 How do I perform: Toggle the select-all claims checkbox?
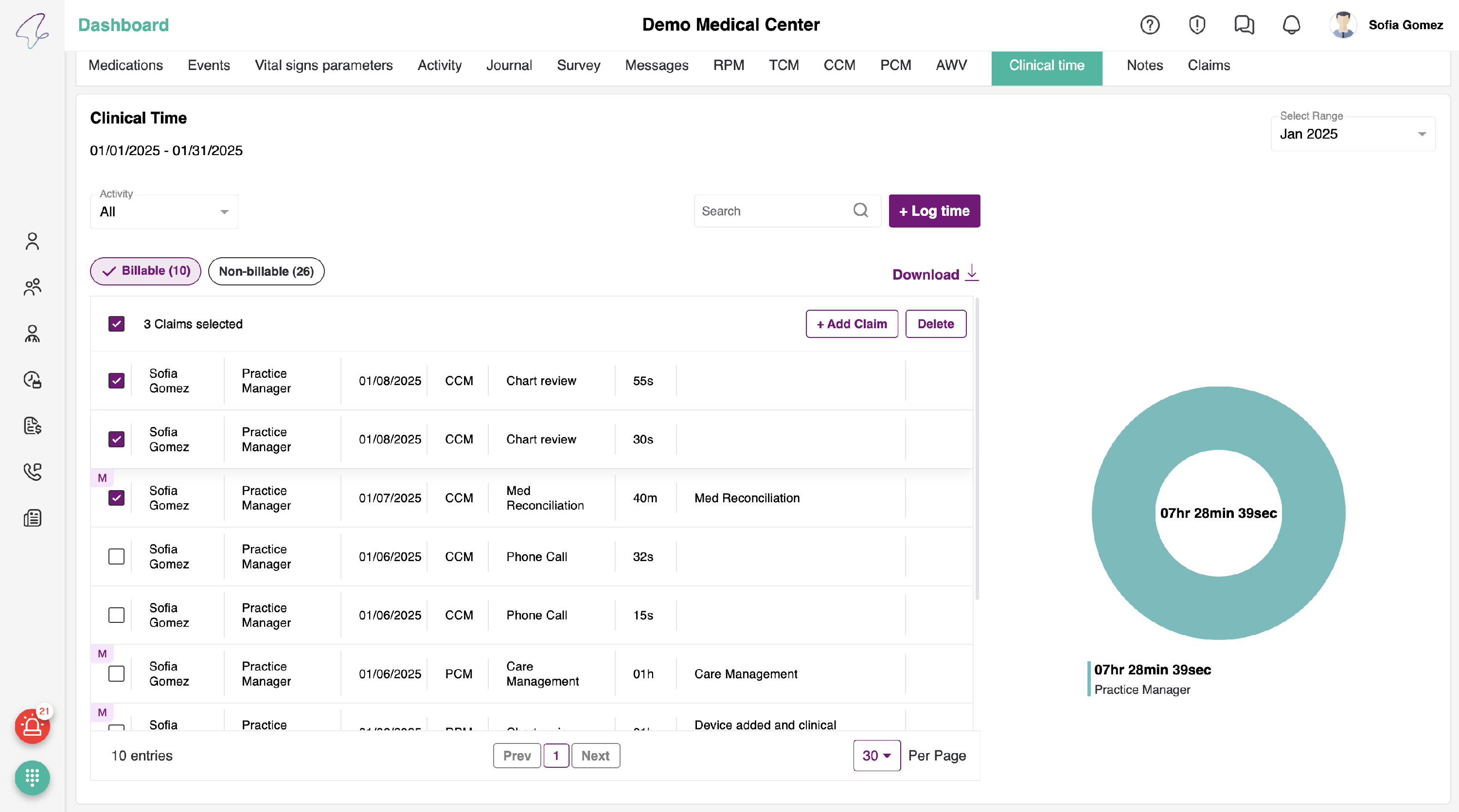(x=117, y=324)
